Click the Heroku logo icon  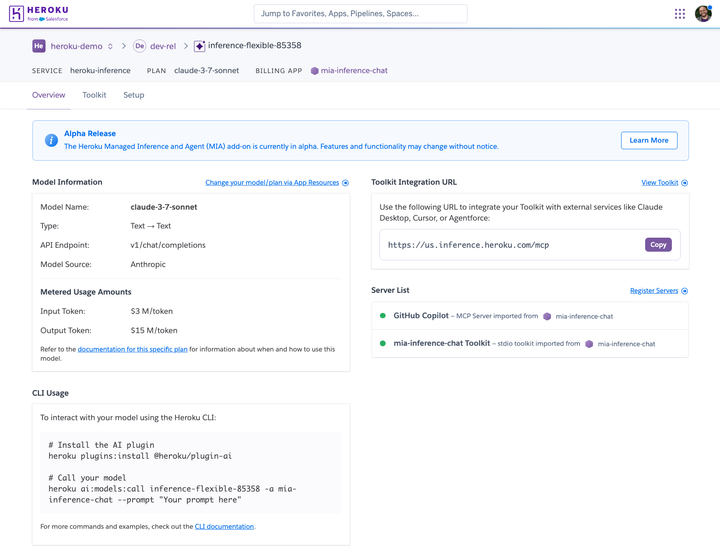(x=16, y=13)
